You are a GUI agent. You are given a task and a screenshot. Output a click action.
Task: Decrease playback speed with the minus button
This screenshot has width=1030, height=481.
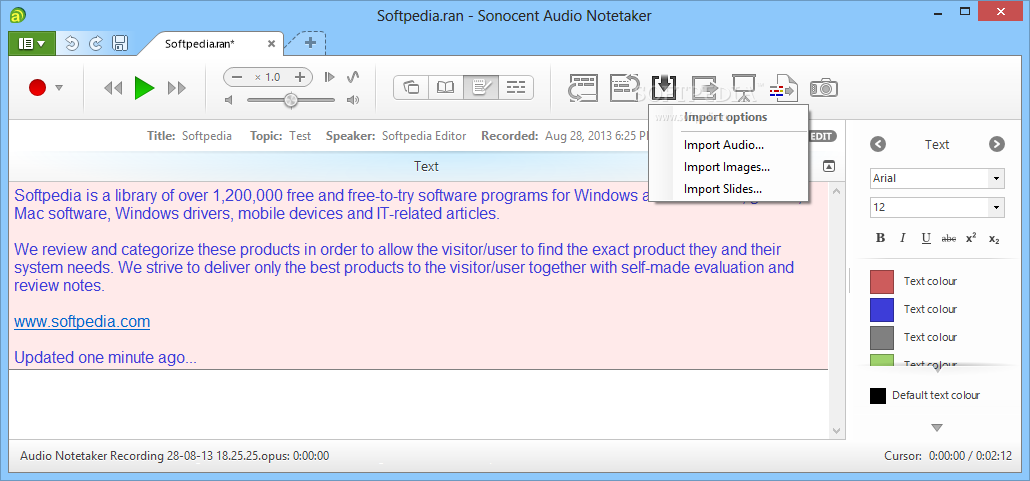238,78
